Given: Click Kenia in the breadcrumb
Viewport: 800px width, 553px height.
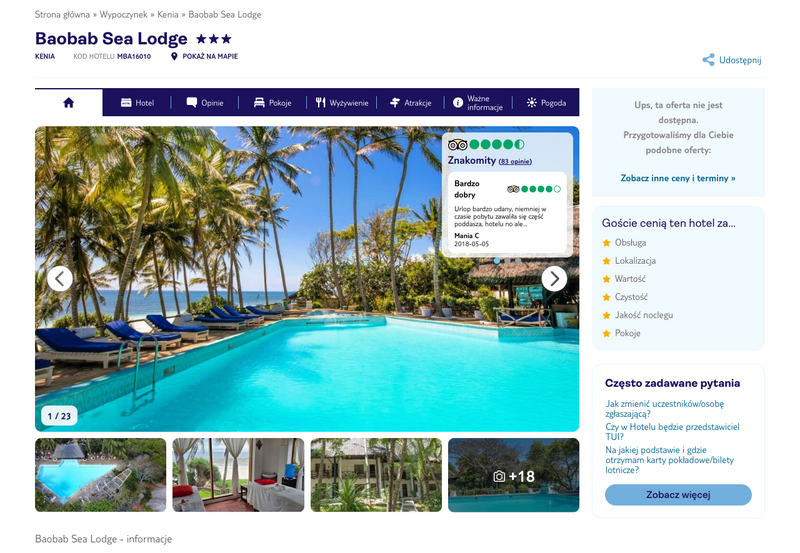Looking at the screenshot, I should coord(168,14).
